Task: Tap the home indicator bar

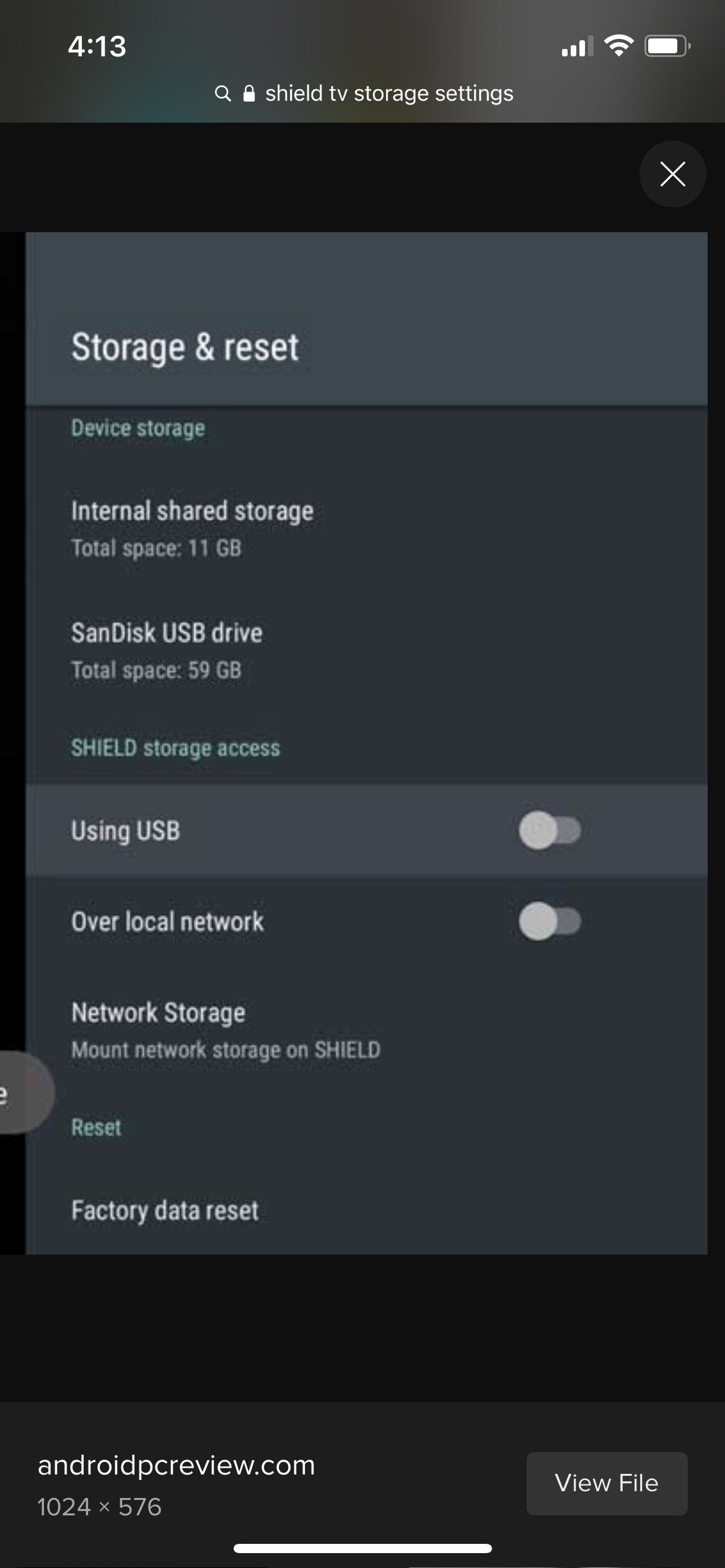Action: (362, 1548)
